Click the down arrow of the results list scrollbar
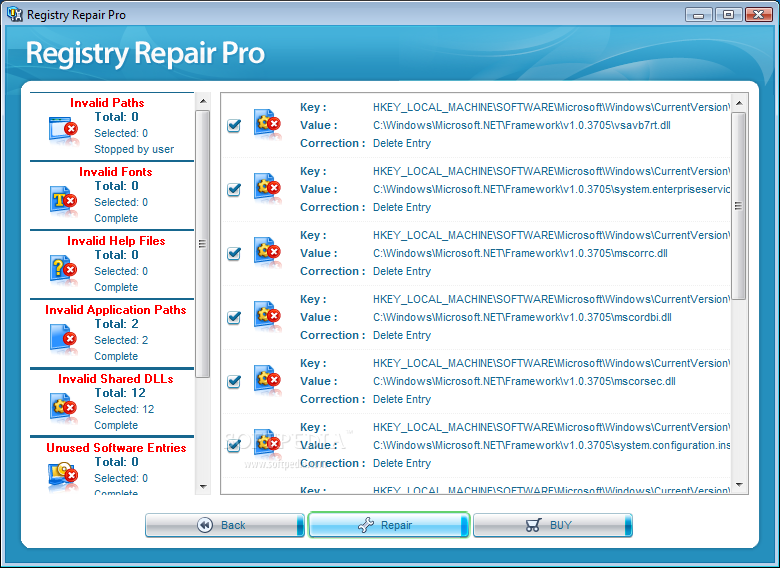 click(739, 484)
